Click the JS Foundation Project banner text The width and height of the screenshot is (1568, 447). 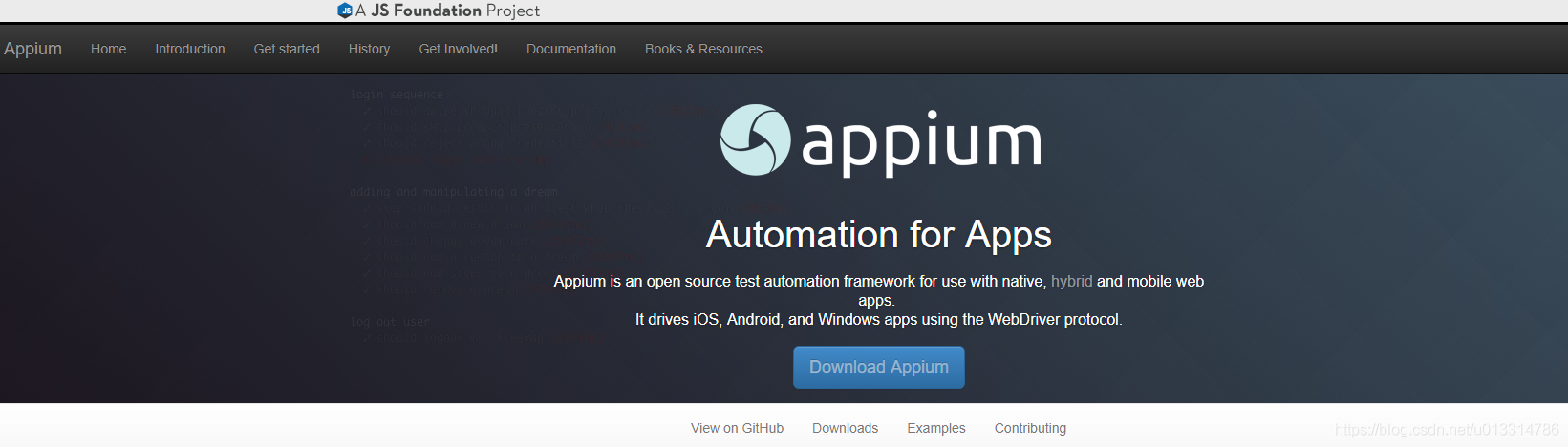tap(447, 11)
